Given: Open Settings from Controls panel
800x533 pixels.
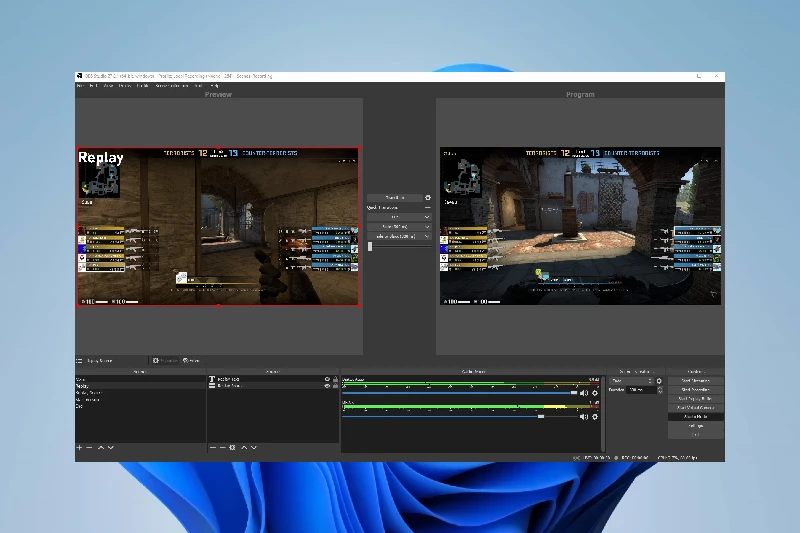Looking at the screenshot, I should (x=695, y=426).
